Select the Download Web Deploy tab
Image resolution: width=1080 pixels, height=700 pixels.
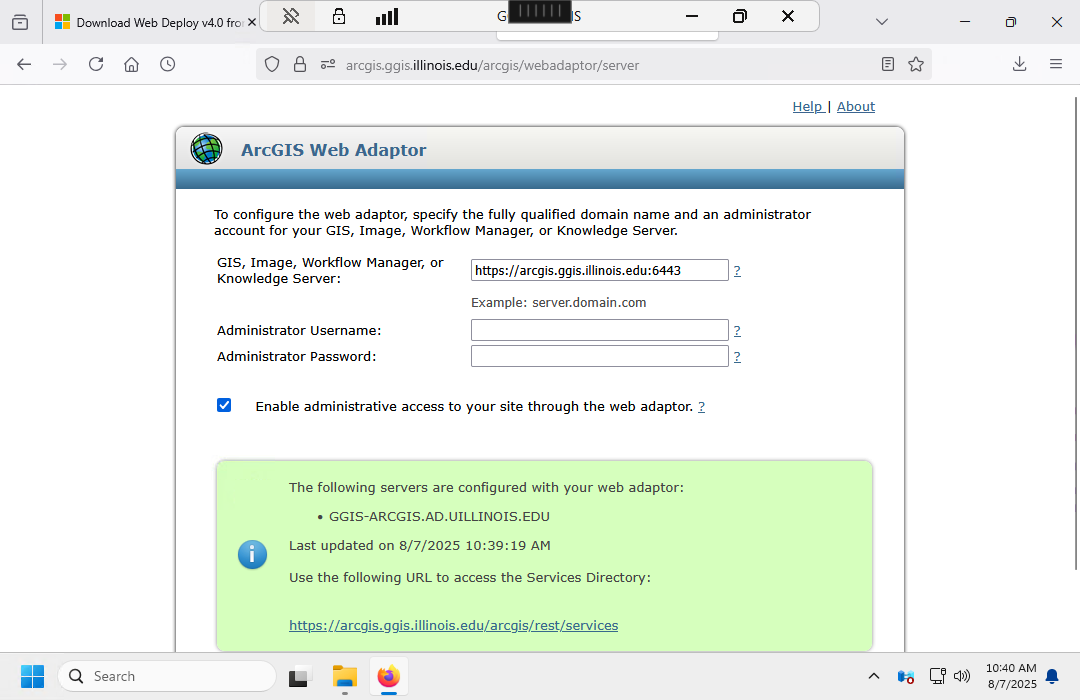click(150, 22)
